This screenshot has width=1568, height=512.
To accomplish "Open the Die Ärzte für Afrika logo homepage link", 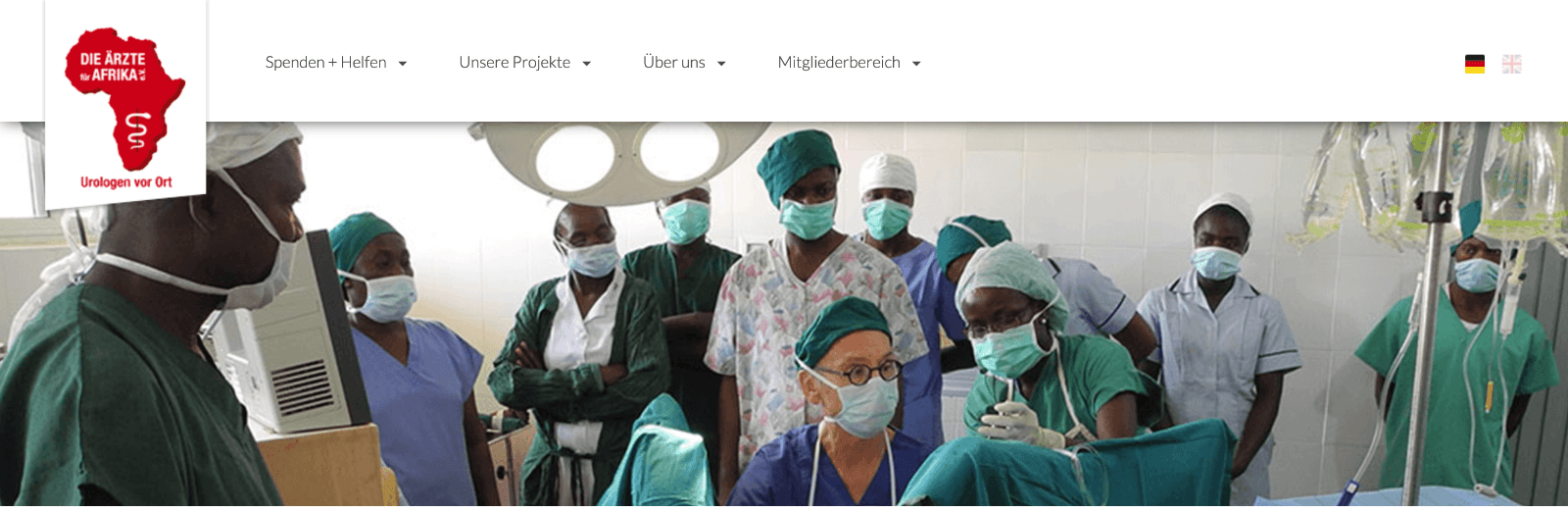I will coord(125,103).
